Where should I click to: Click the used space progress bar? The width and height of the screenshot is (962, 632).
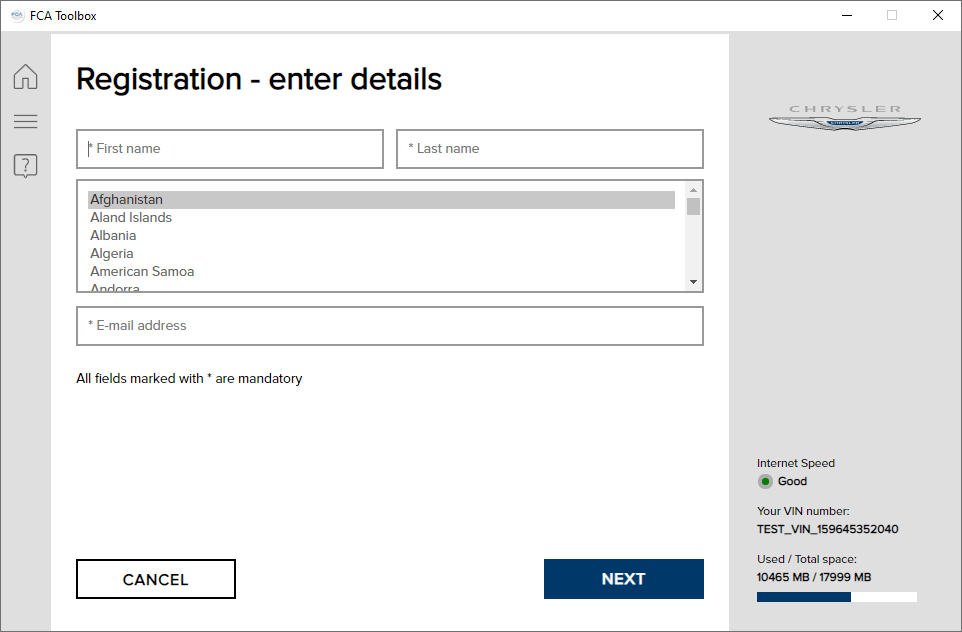click(x=837, y=597)
